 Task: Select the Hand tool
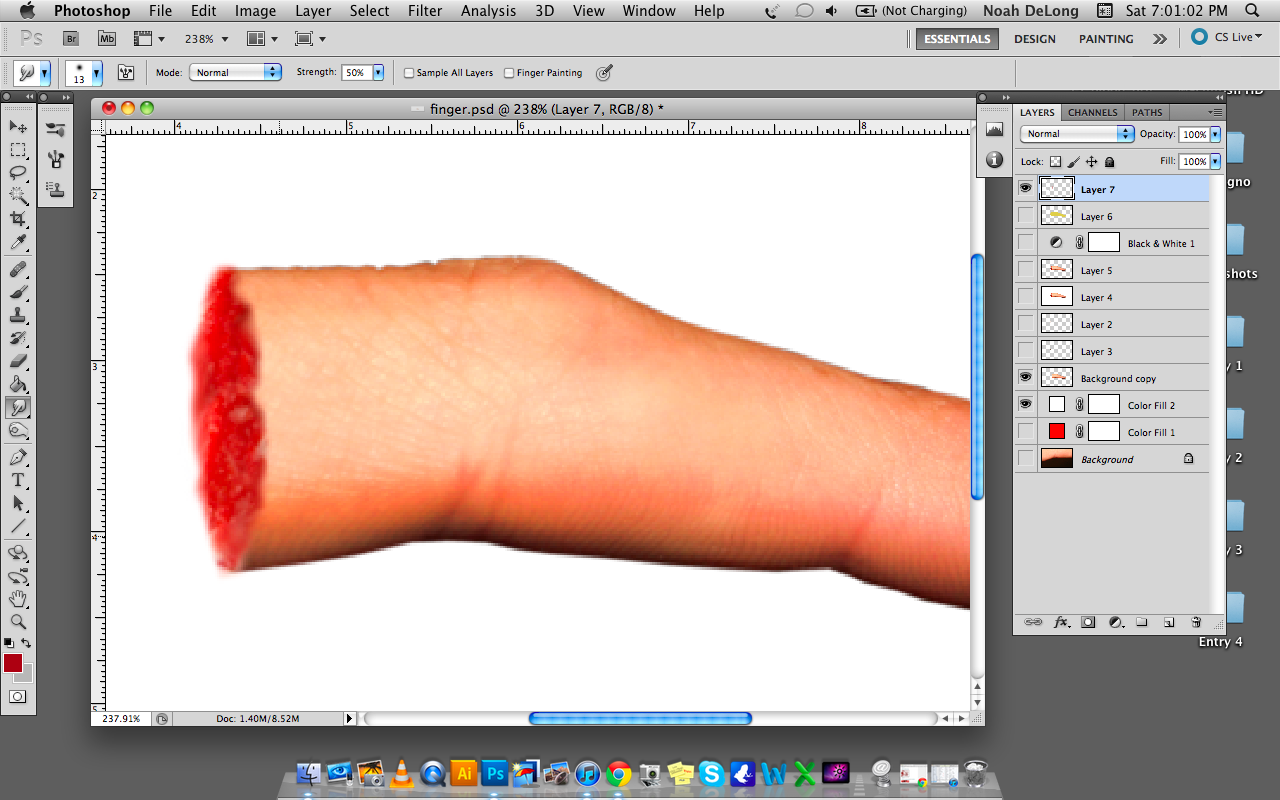click(x=18, y=599)
